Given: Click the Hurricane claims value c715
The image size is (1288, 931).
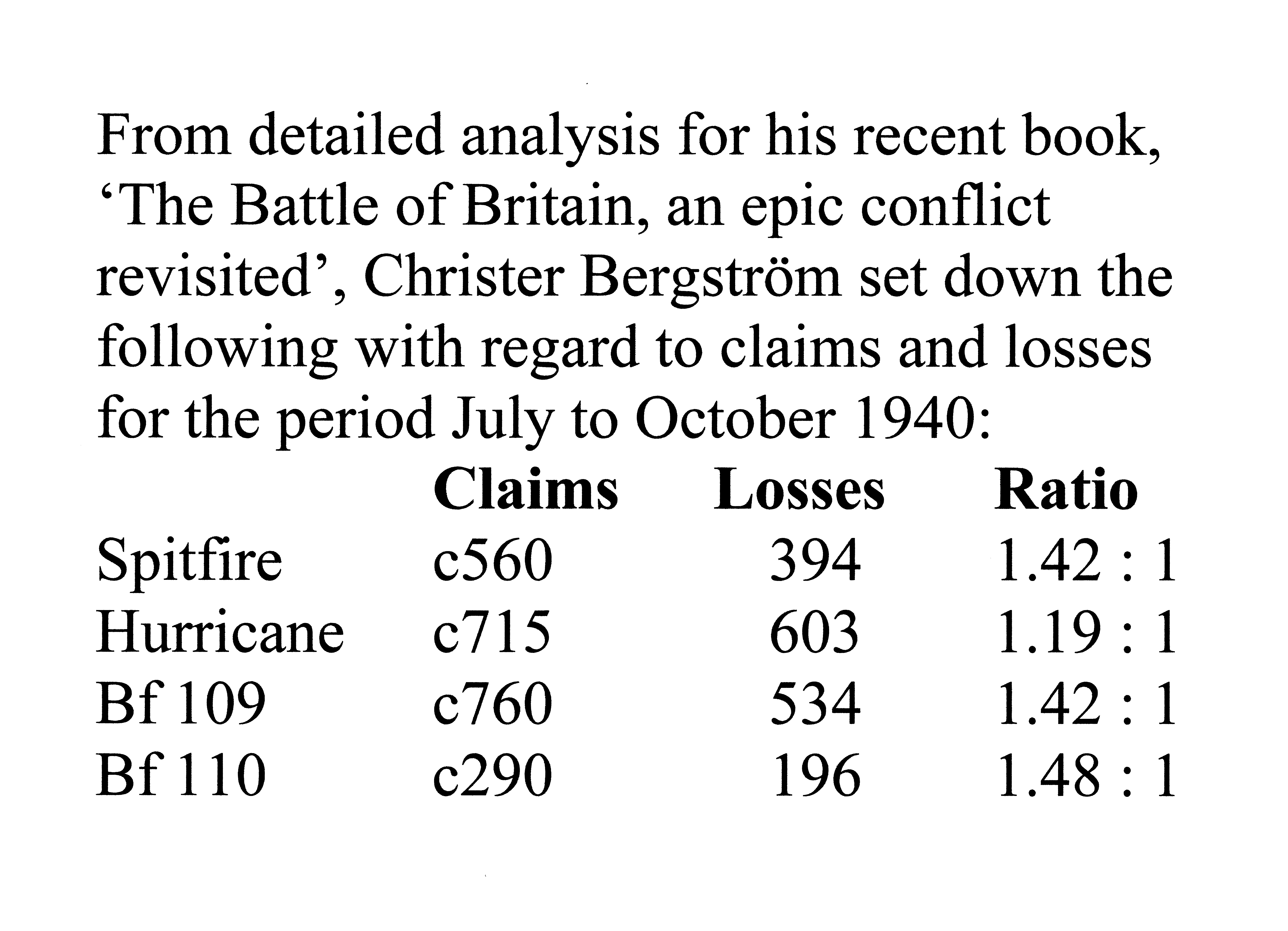Looking at the screenshot, I should pos(492,632).
